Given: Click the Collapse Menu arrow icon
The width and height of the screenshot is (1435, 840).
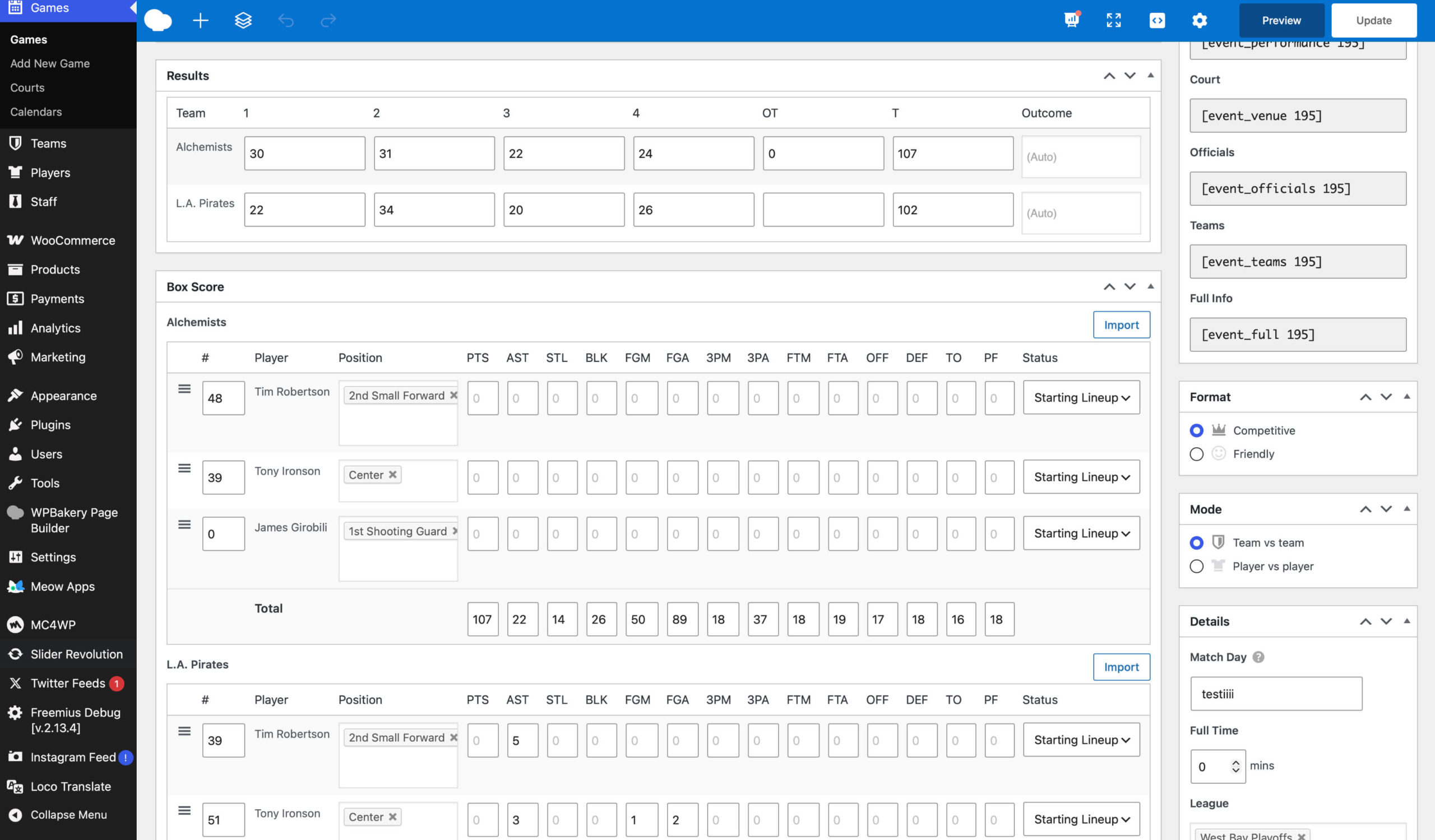Looking at the screenshot, I should (x=15, y=815).
